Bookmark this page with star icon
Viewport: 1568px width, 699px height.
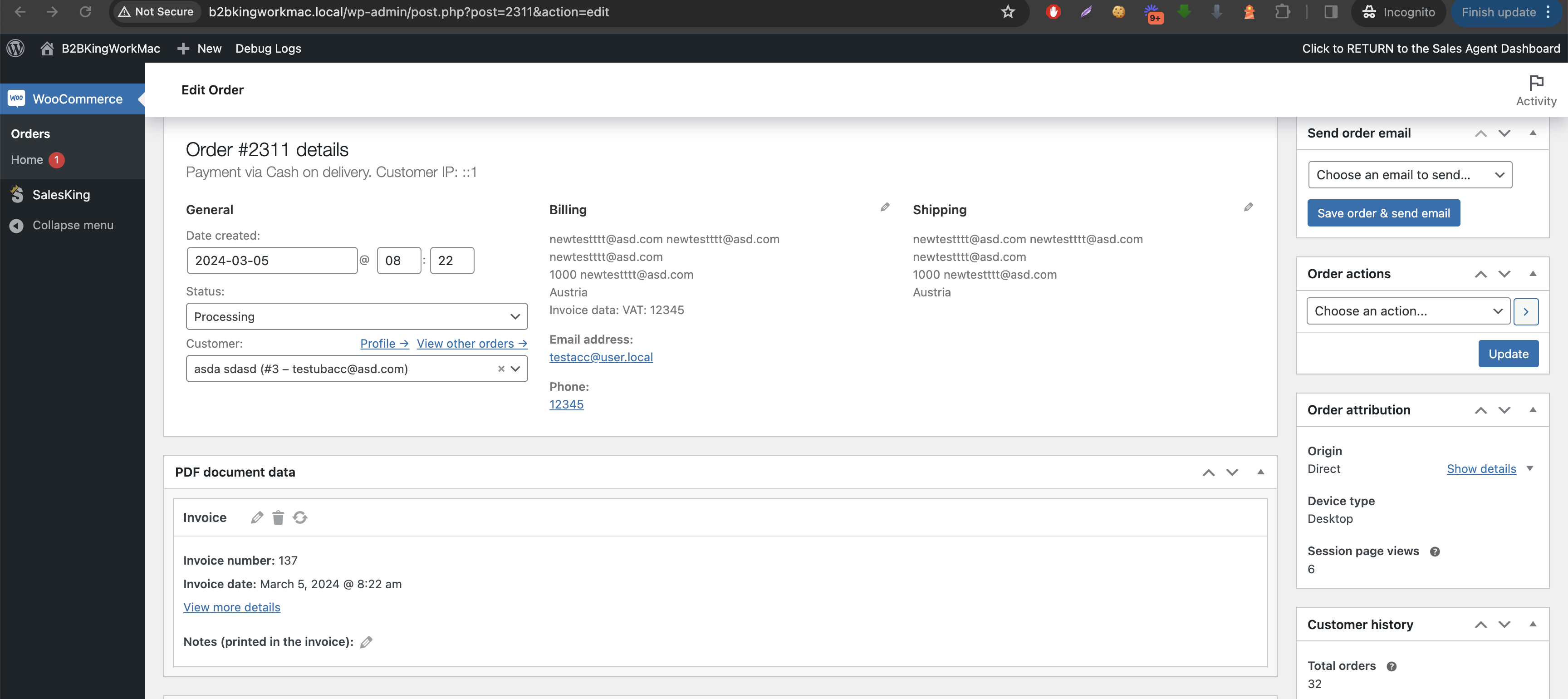point(1008,11)
